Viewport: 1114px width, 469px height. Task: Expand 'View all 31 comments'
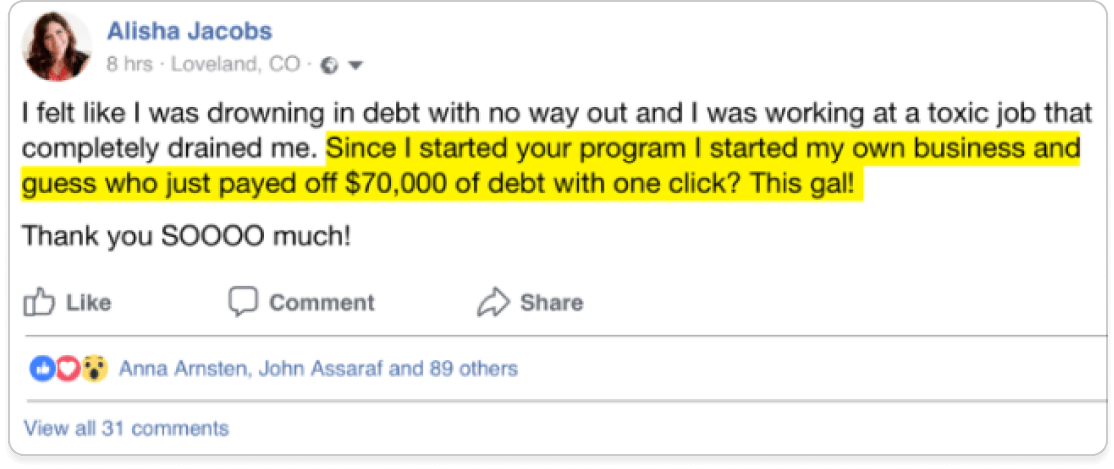coord(126,428)
